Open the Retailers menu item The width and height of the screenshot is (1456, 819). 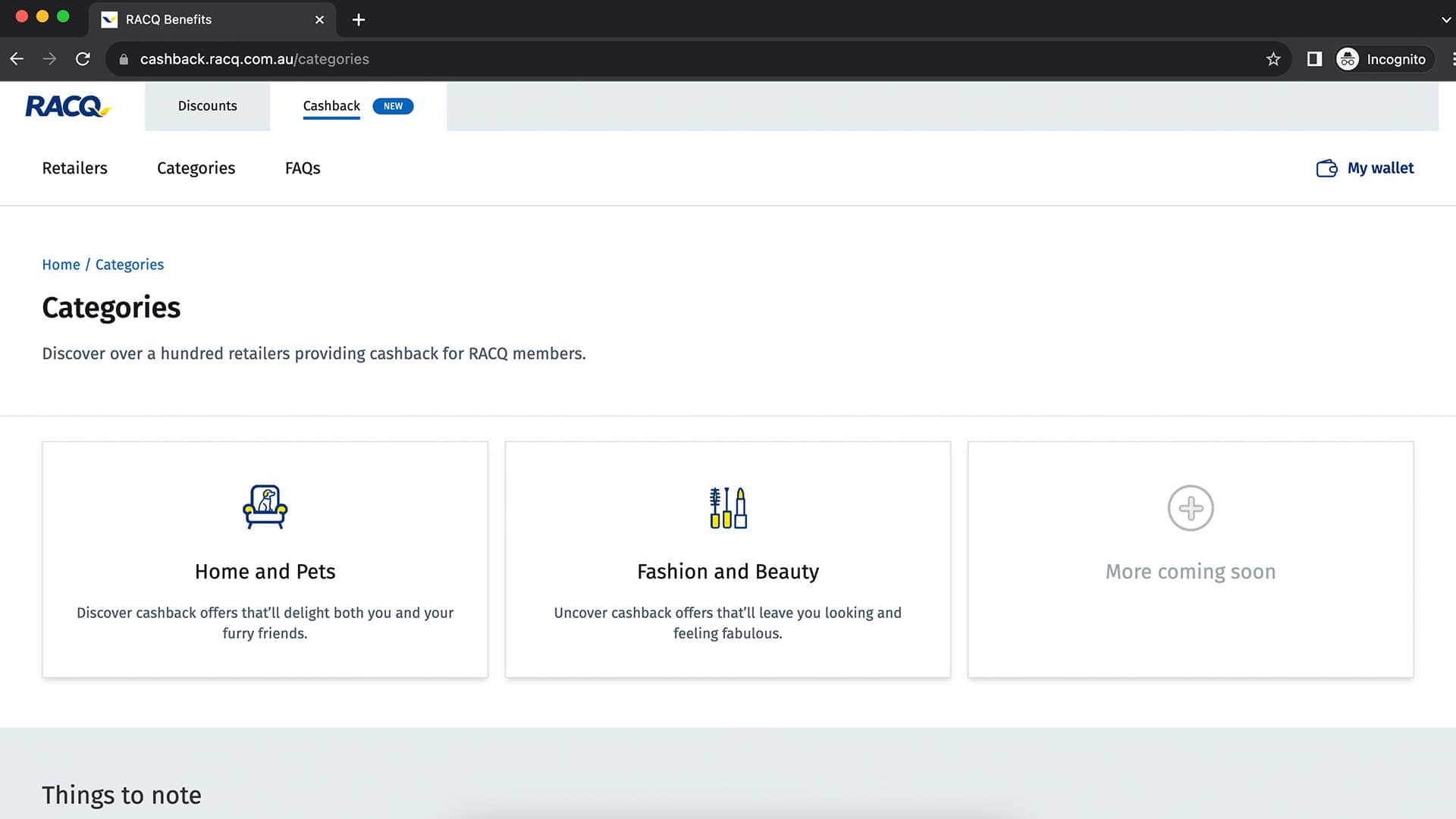[74, 168]
